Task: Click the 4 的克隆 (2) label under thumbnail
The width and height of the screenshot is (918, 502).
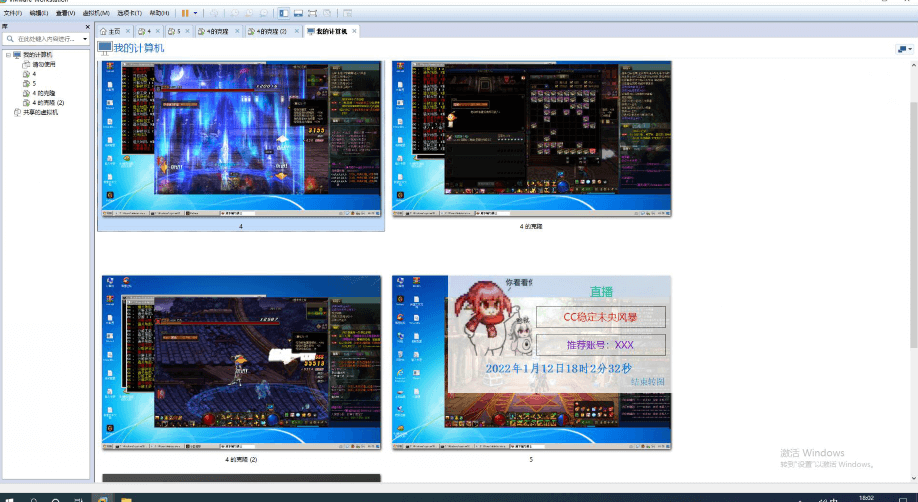Action: [241, 459]
